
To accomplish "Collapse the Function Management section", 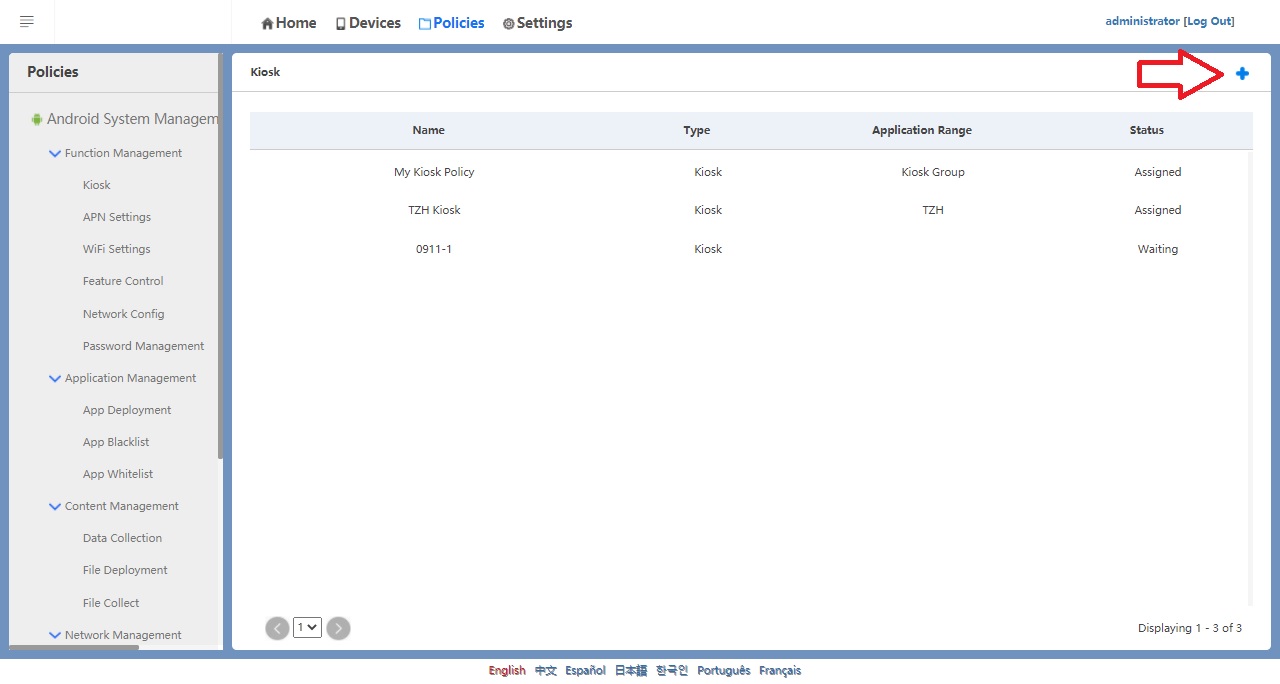I will 55,154.
